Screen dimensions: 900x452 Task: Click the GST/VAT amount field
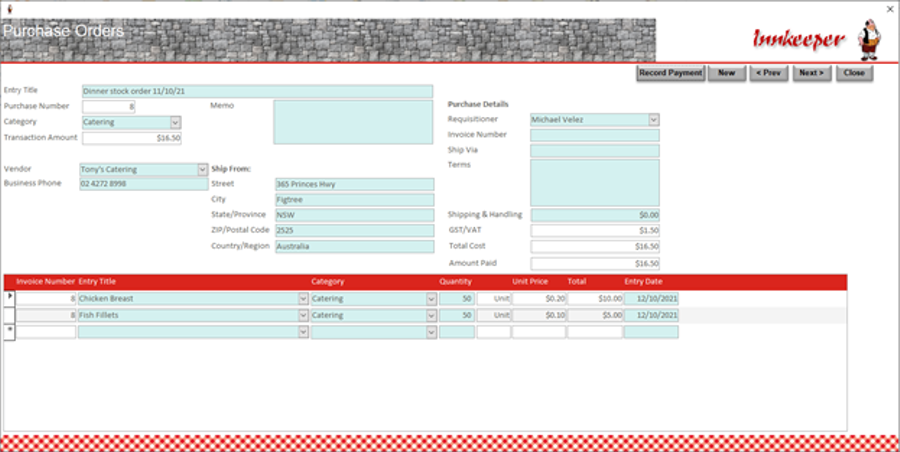point(595,231)
